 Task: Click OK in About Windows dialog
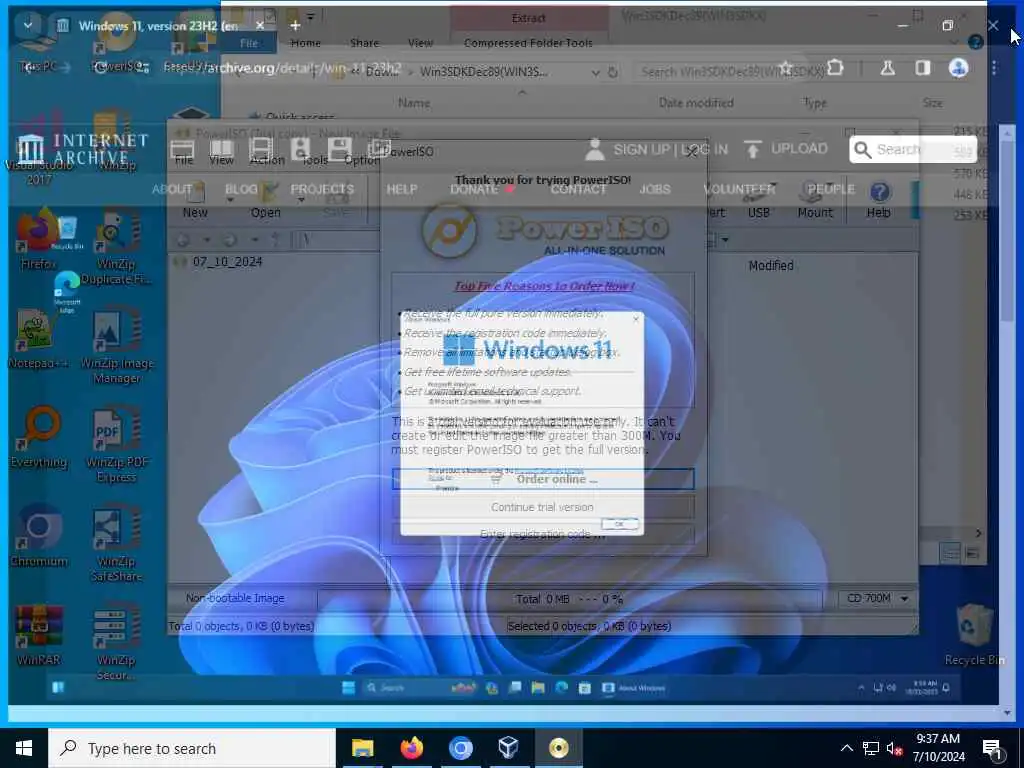[619, 524]
